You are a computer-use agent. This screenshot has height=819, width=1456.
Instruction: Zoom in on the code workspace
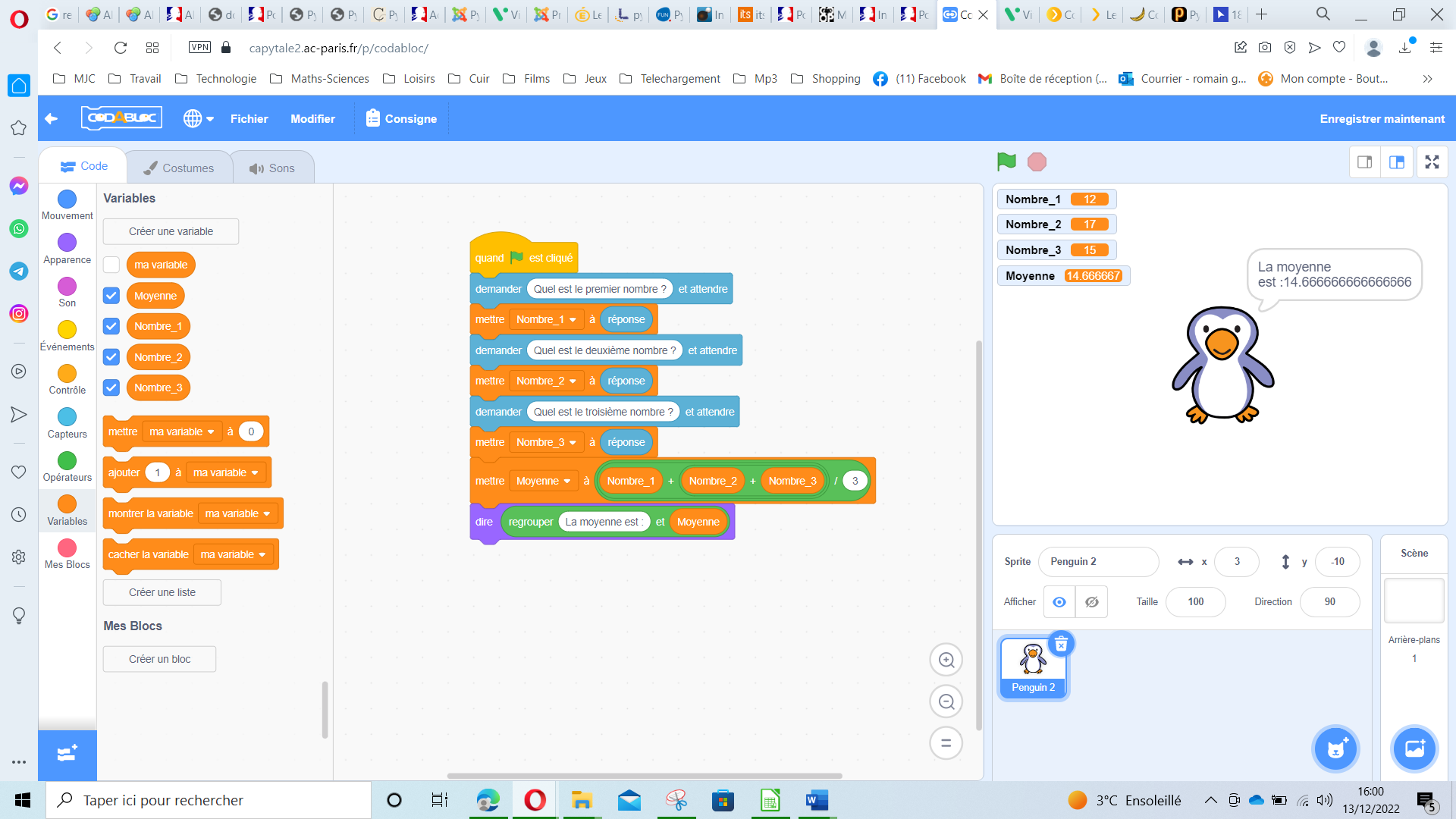click(946, 660)
